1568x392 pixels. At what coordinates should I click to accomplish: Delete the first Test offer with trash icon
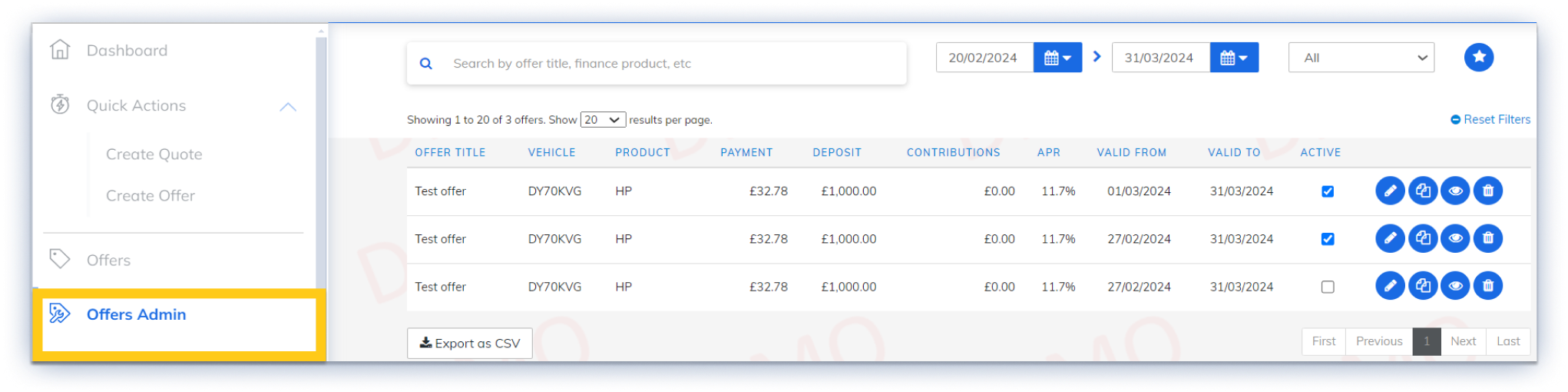tap(1487, 191)
